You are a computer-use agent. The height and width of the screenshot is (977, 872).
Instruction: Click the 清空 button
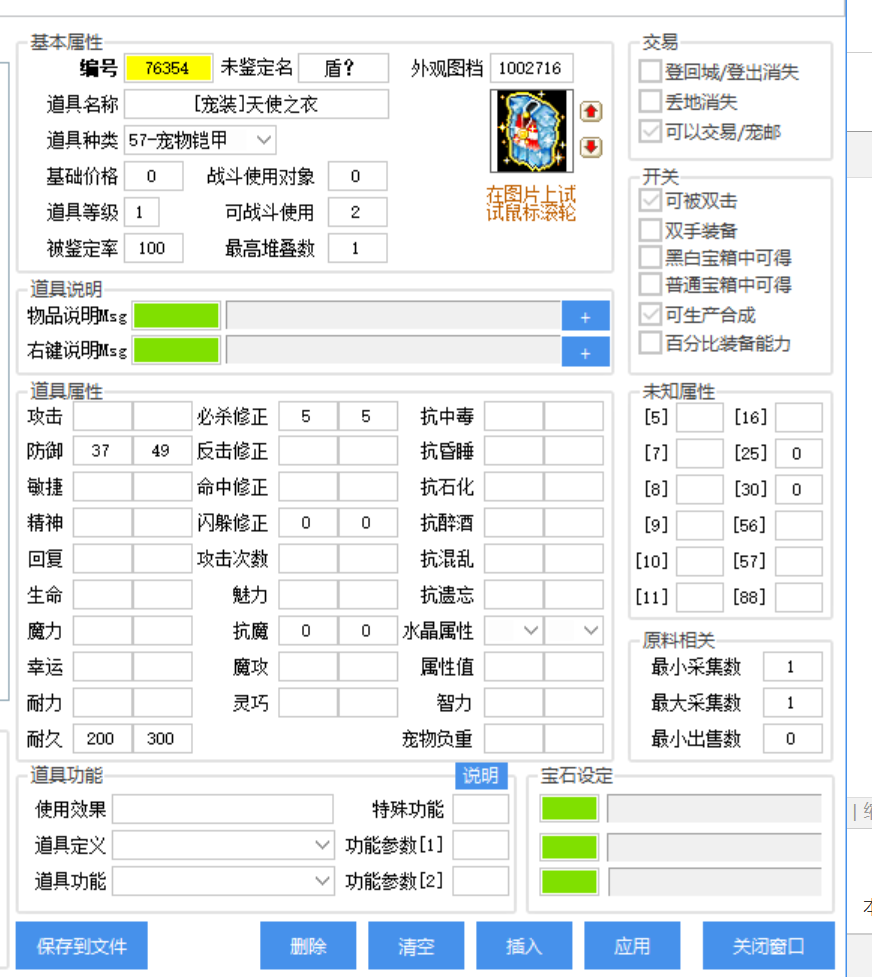pos(416,945)
